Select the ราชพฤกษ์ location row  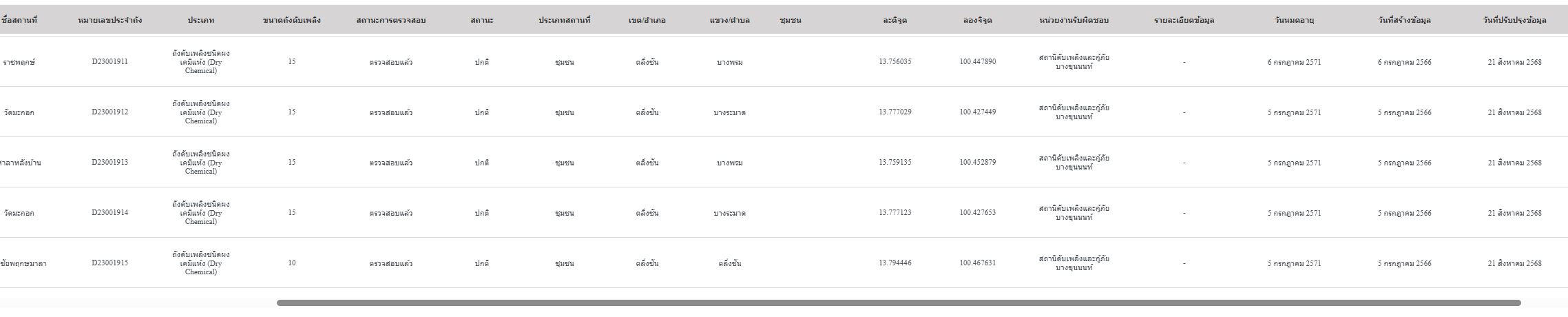tap(784, 61)
